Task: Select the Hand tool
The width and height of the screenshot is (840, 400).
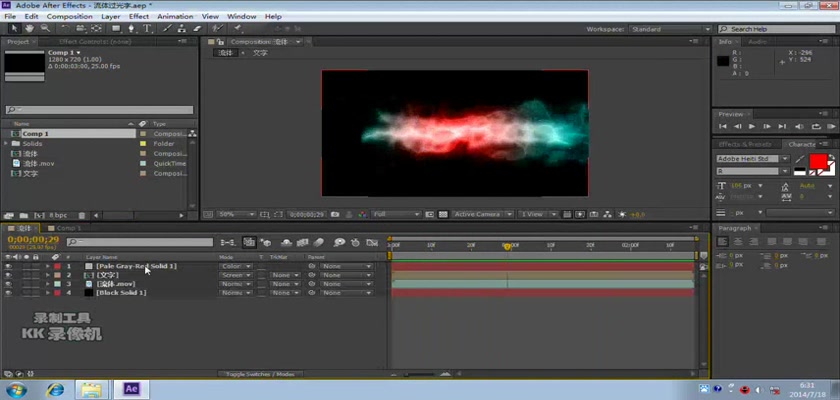Action: click(29, 28)
